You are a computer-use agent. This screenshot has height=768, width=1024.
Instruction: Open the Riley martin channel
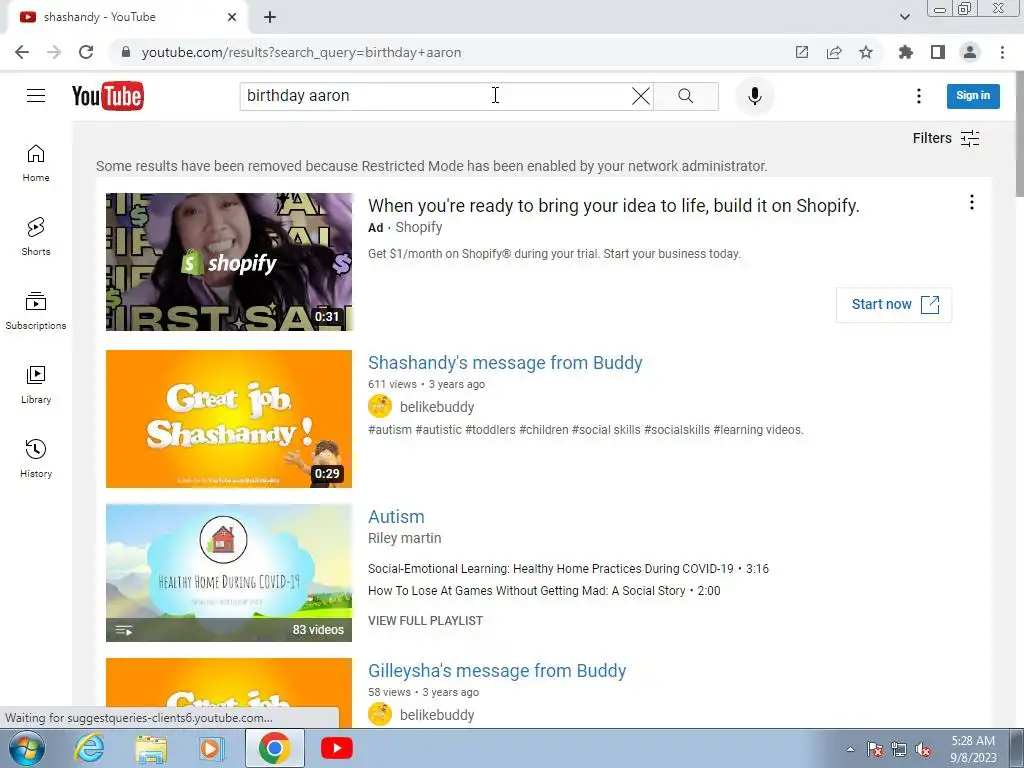click(404, 538)
